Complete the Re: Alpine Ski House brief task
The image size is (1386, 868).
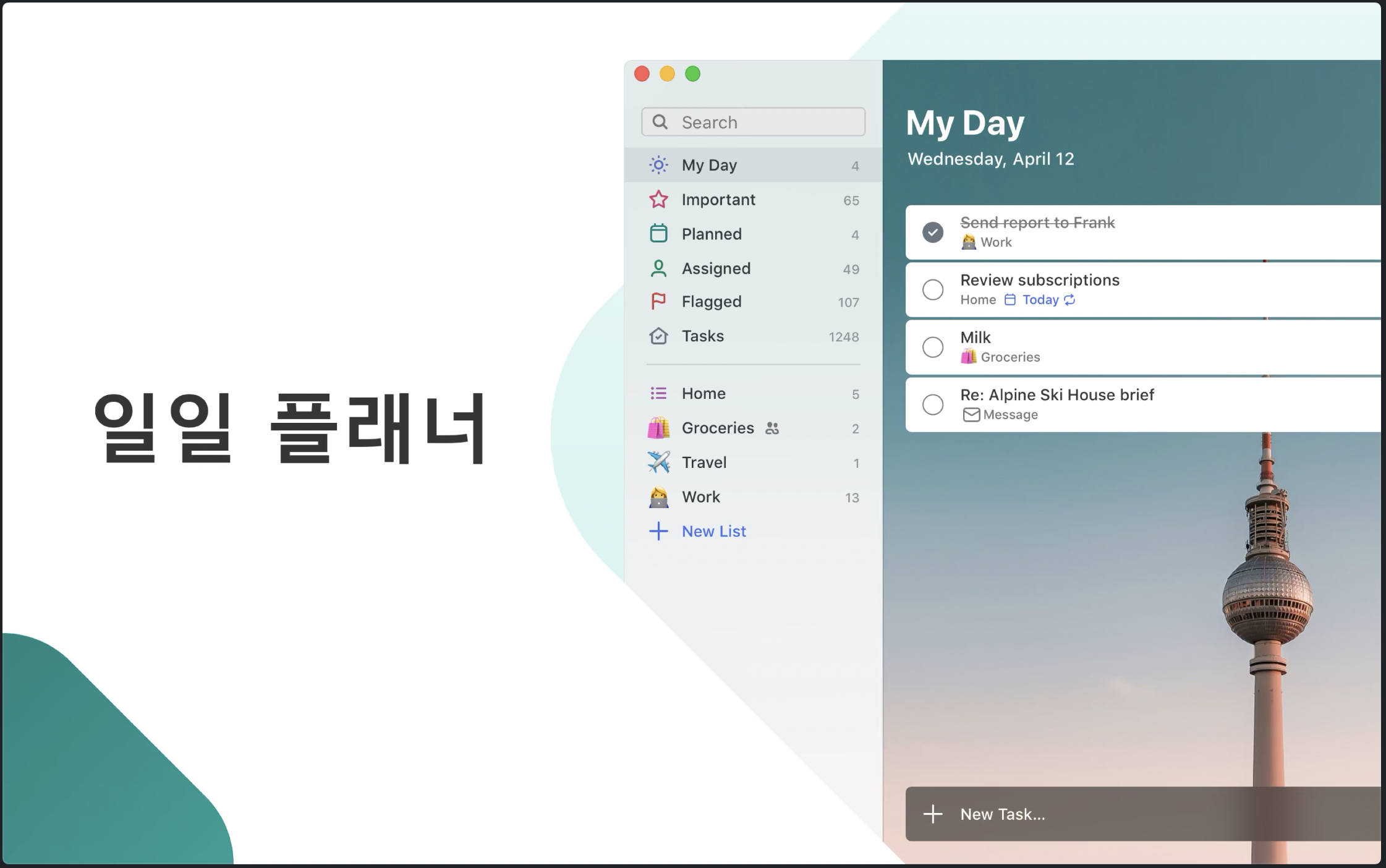tap(933, 405)
